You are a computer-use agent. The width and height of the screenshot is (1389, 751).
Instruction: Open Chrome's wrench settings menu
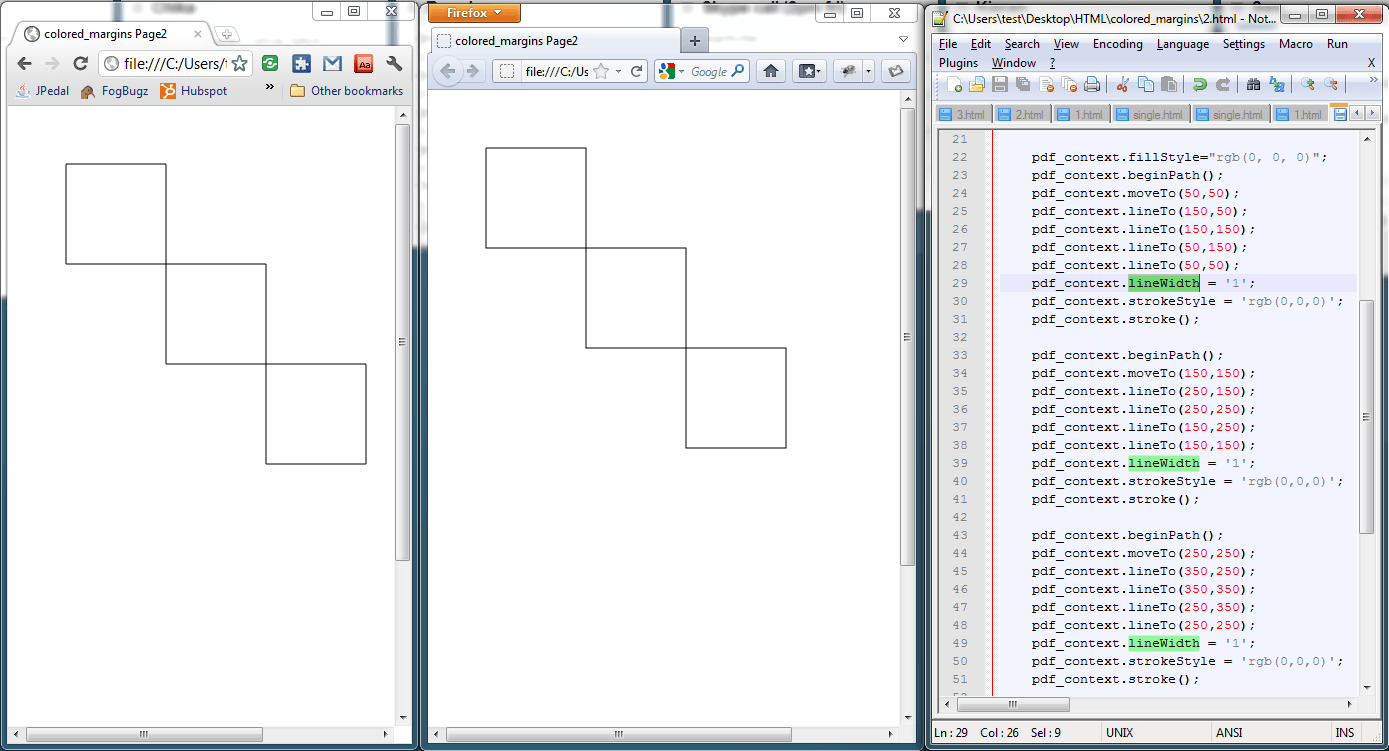pyautogui.click(x=394, y=63)
